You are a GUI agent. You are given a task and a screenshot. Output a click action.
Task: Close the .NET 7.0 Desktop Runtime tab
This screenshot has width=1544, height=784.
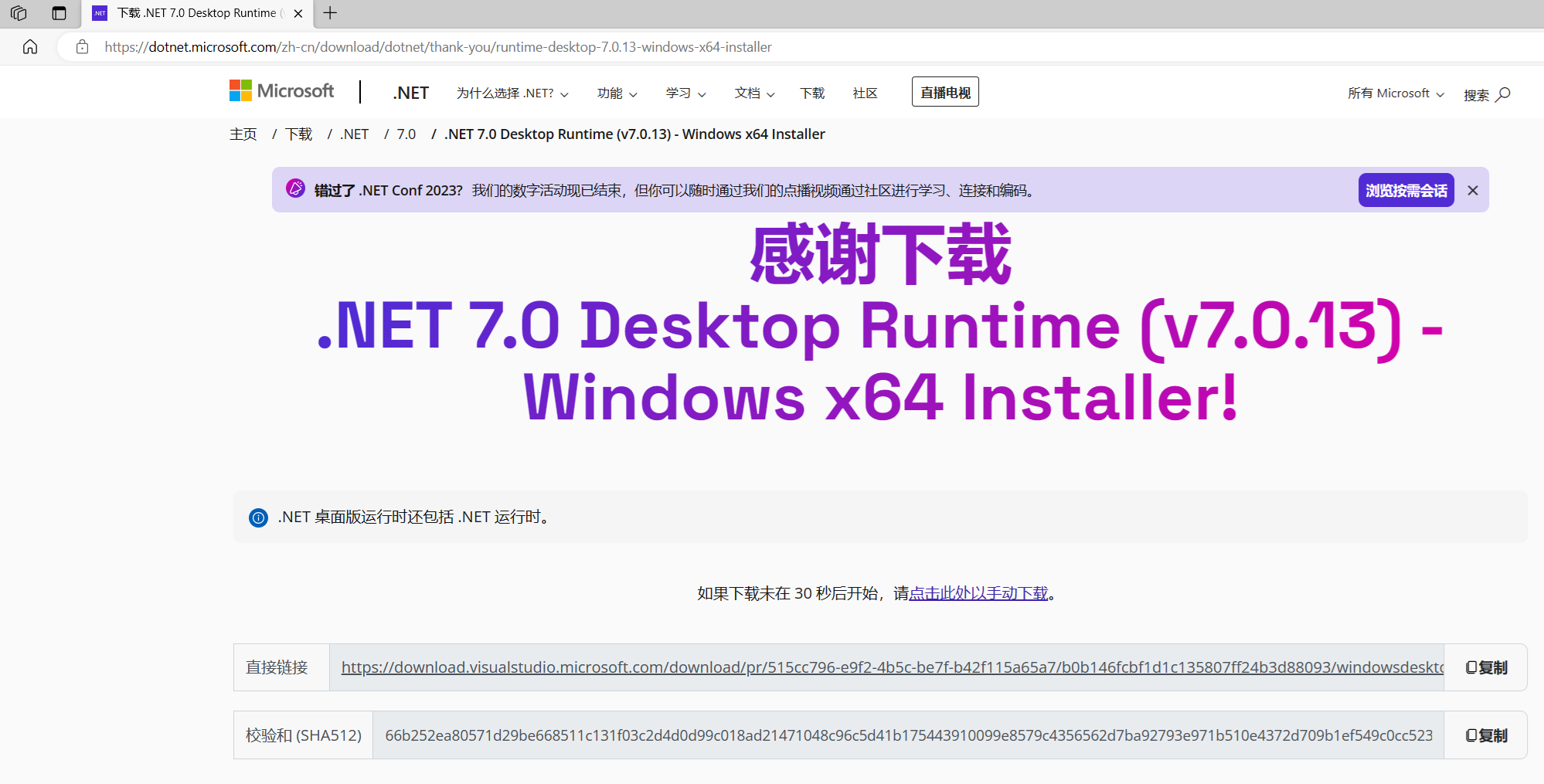pyautogui.click(x=298, y=13)
